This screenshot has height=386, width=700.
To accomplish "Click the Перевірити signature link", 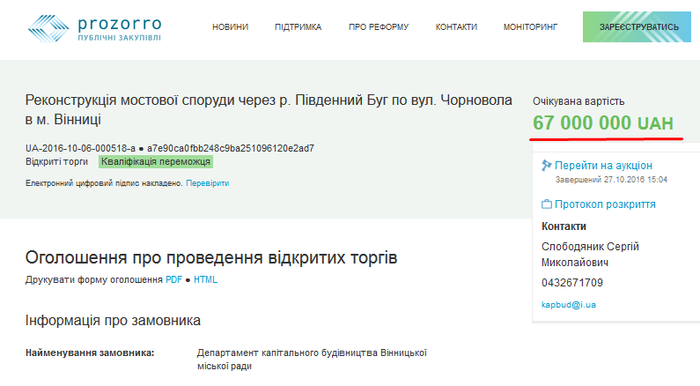I will 208,183.
